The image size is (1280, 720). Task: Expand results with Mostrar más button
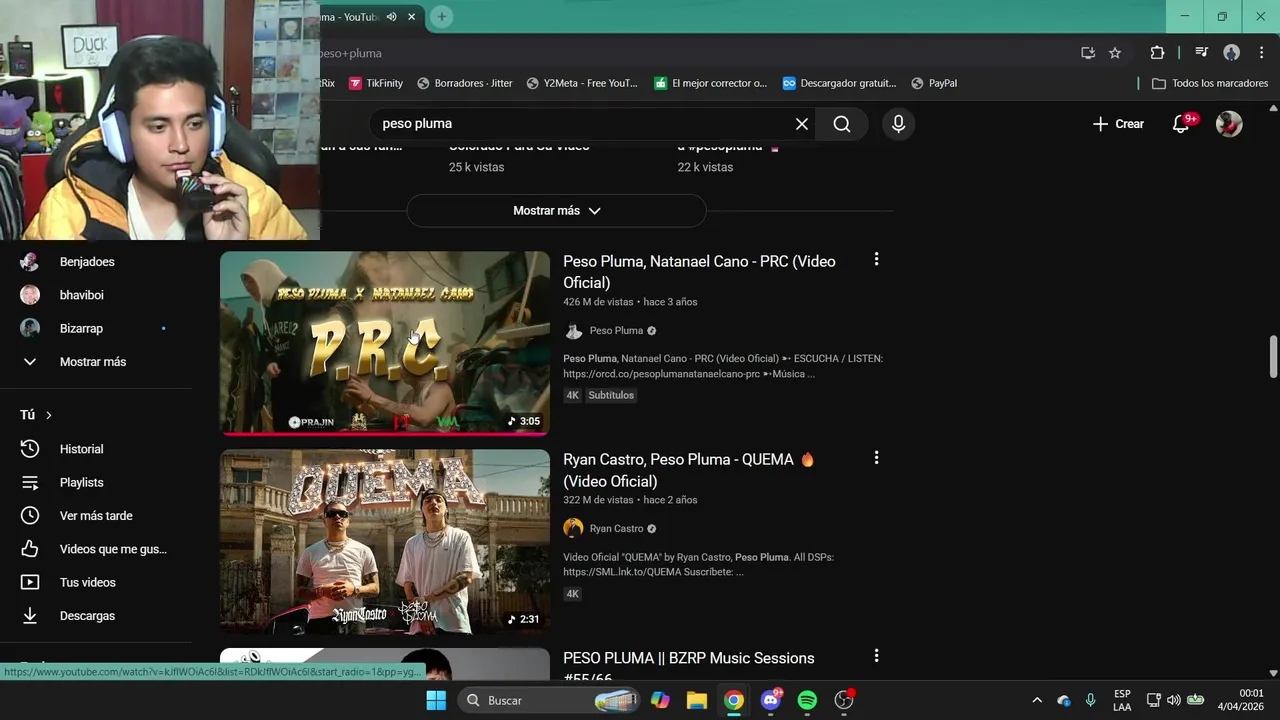tap(556, 211)
